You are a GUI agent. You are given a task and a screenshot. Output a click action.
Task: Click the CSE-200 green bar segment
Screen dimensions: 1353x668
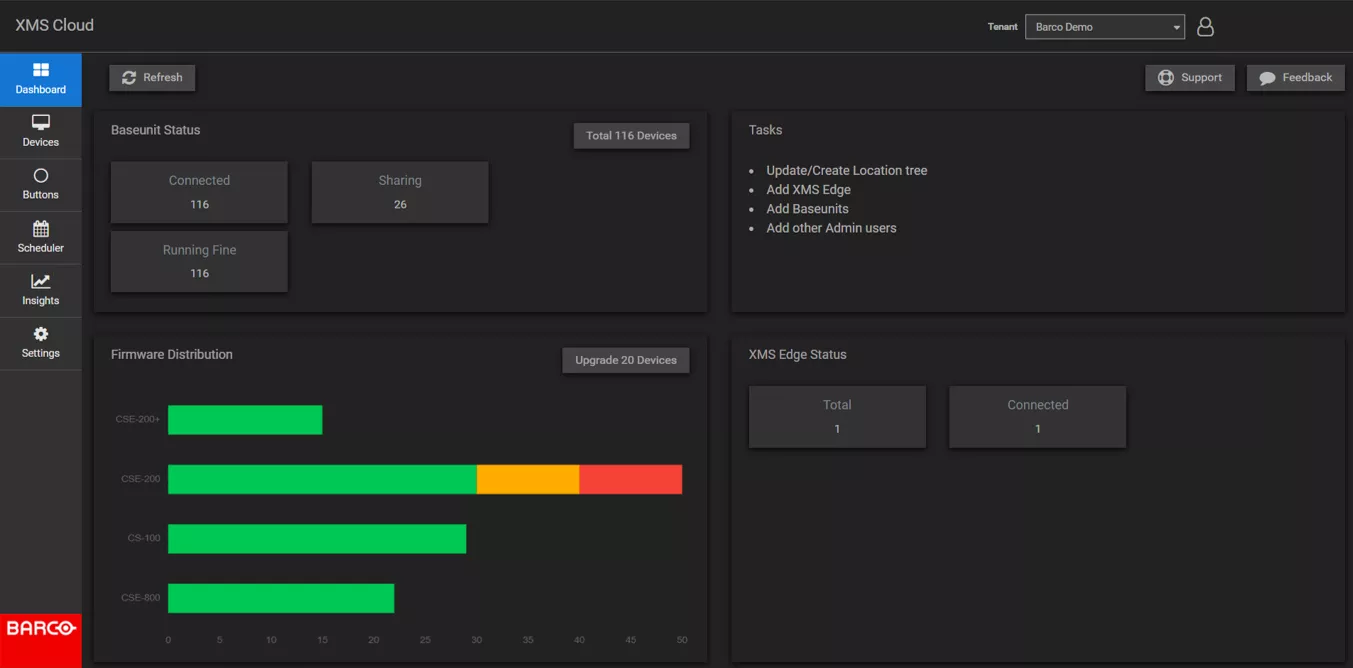point(322,479)
